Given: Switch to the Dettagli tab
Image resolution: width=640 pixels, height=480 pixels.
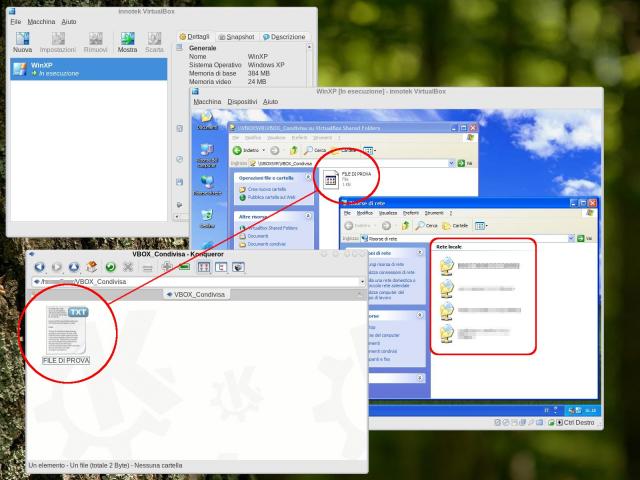Looking at the screenshot, I should (195, 37).
